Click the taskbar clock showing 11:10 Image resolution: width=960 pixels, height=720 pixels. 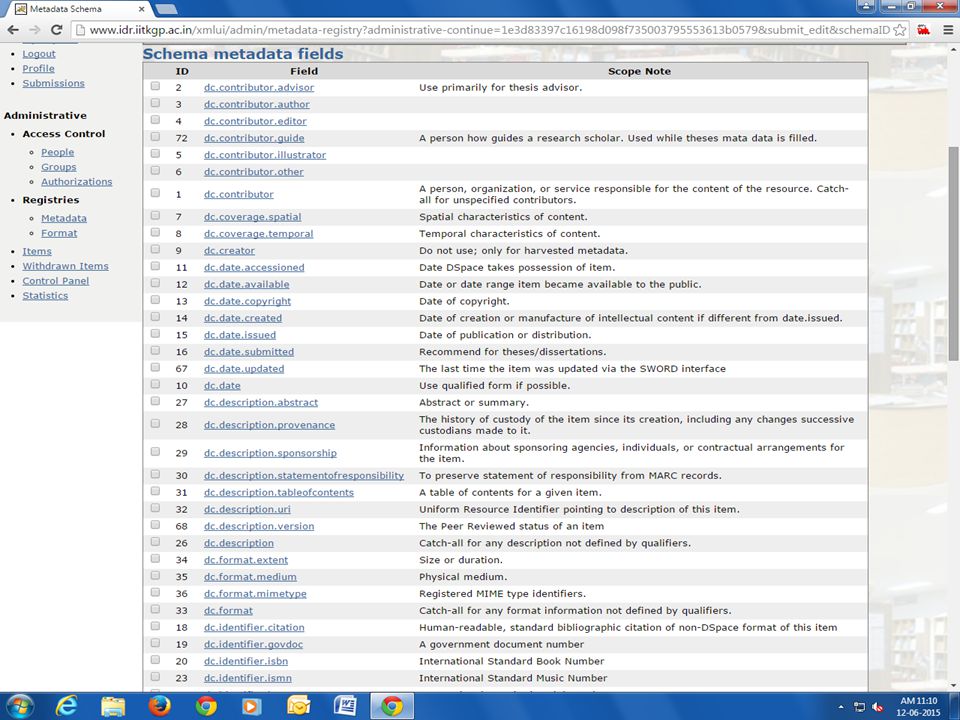pyautogui.click(x=918, y=707)
